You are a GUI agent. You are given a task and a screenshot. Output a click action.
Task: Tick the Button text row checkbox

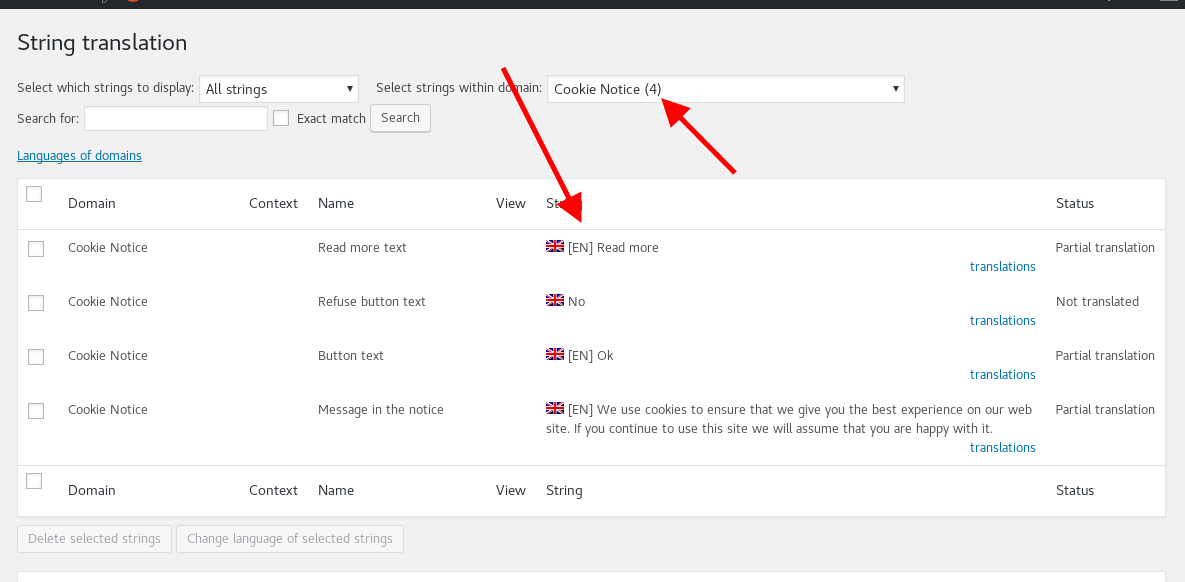[x=36, y=357]
